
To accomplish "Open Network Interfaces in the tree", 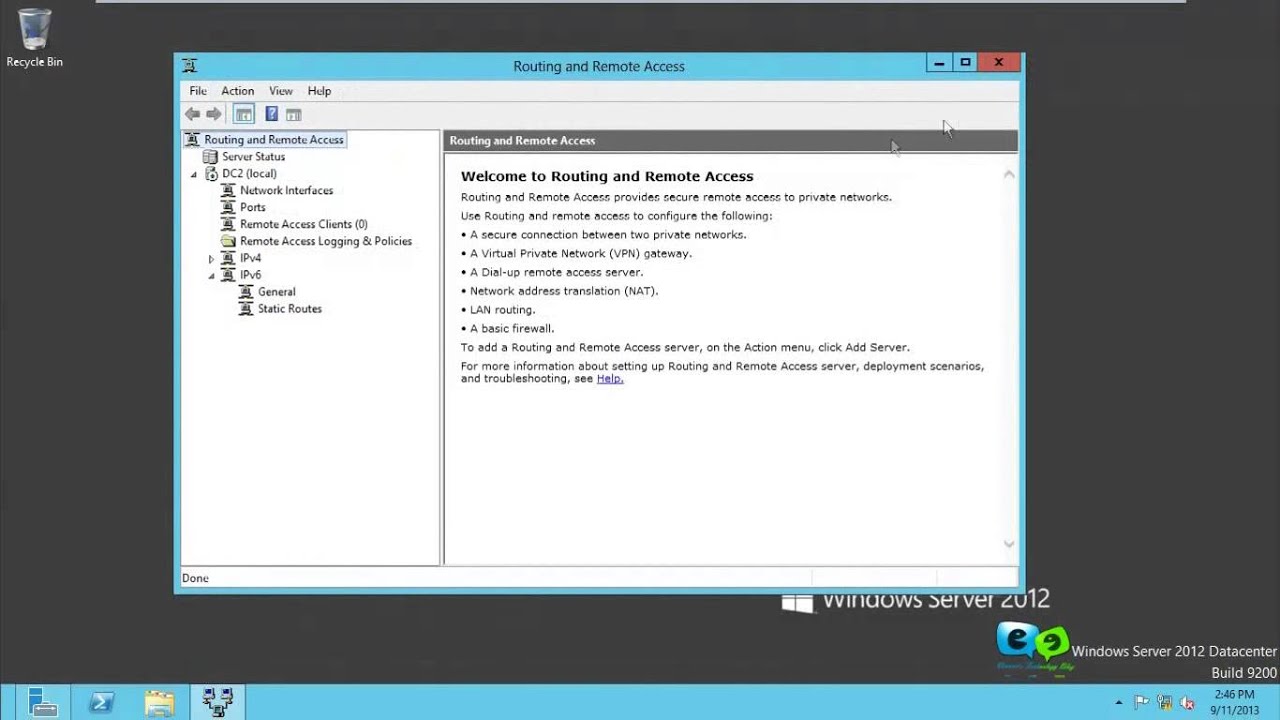I will [286, 190].
